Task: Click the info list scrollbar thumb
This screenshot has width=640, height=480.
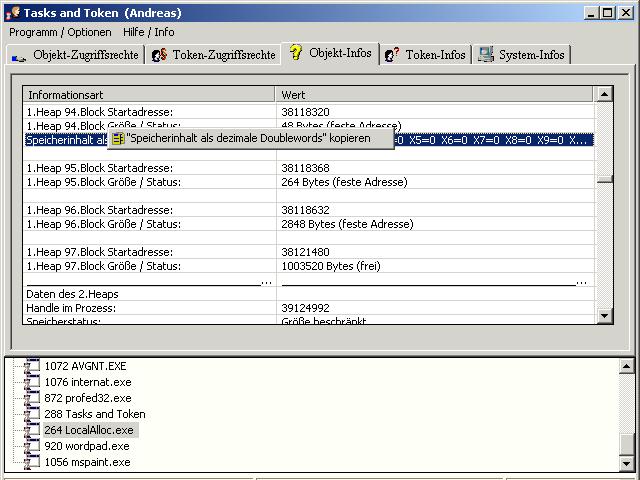Action: coord(604,178)
